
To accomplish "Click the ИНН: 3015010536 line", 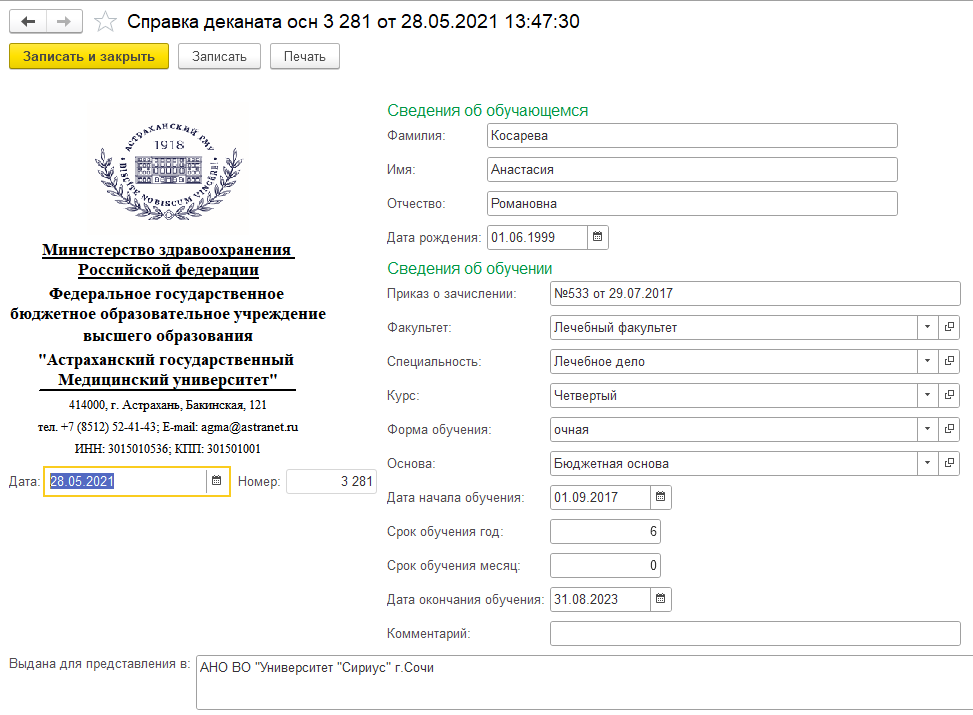I will point(168,448).
